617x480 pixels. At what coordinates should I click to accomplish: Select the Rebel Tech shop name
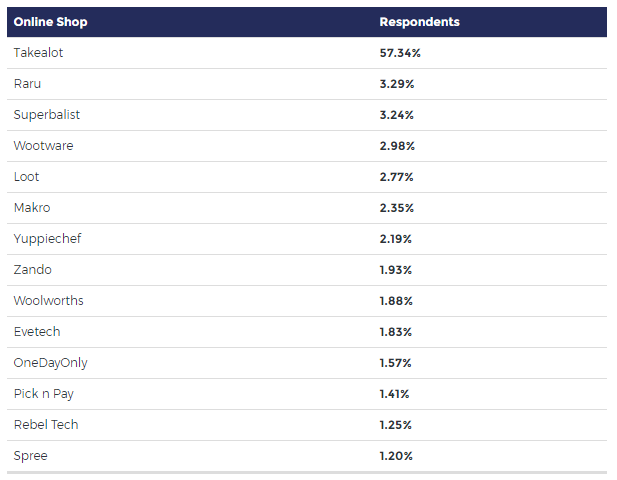coord(45,425)
